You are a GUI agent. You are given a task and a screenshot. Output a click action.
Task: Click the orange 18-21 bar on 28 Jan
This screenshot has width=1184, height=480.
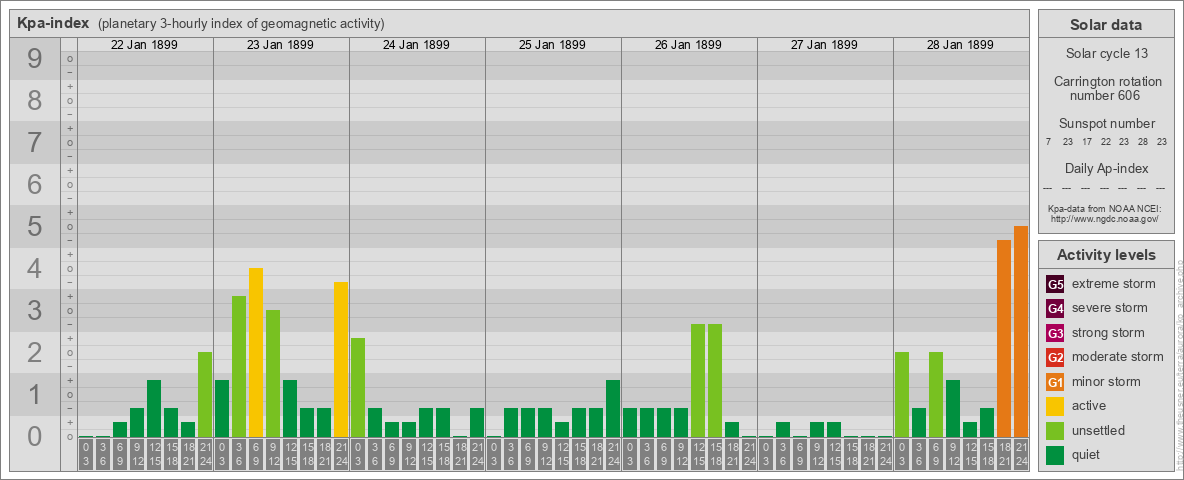pyautogui.click(x=1004, y=338)
